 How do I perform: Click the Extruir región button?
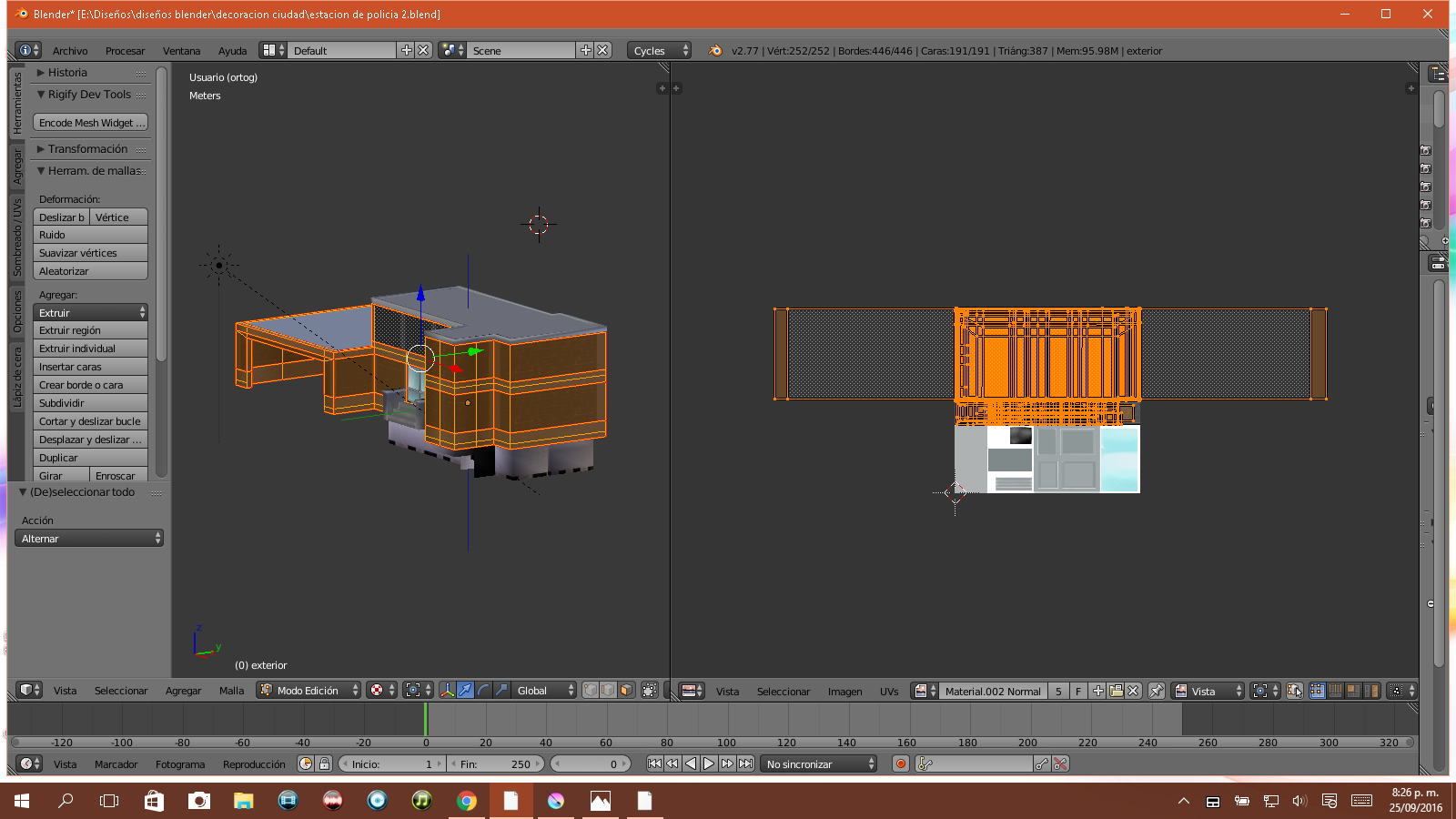click(x=90, y=330)
